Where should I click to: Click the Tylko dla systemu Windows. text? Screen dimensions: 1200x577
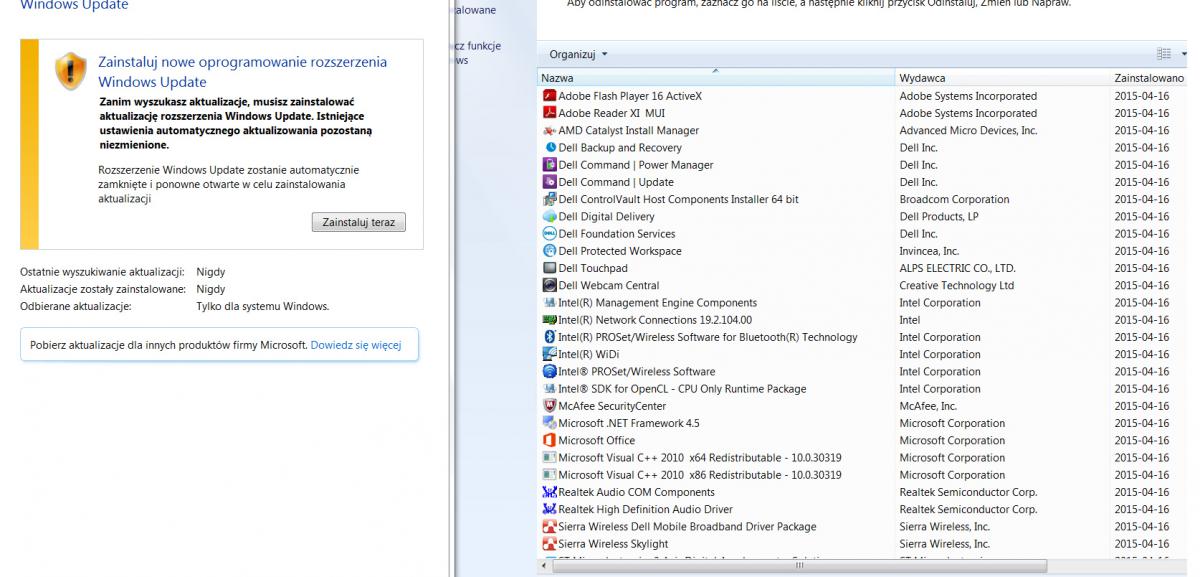[x=263, y=307]
